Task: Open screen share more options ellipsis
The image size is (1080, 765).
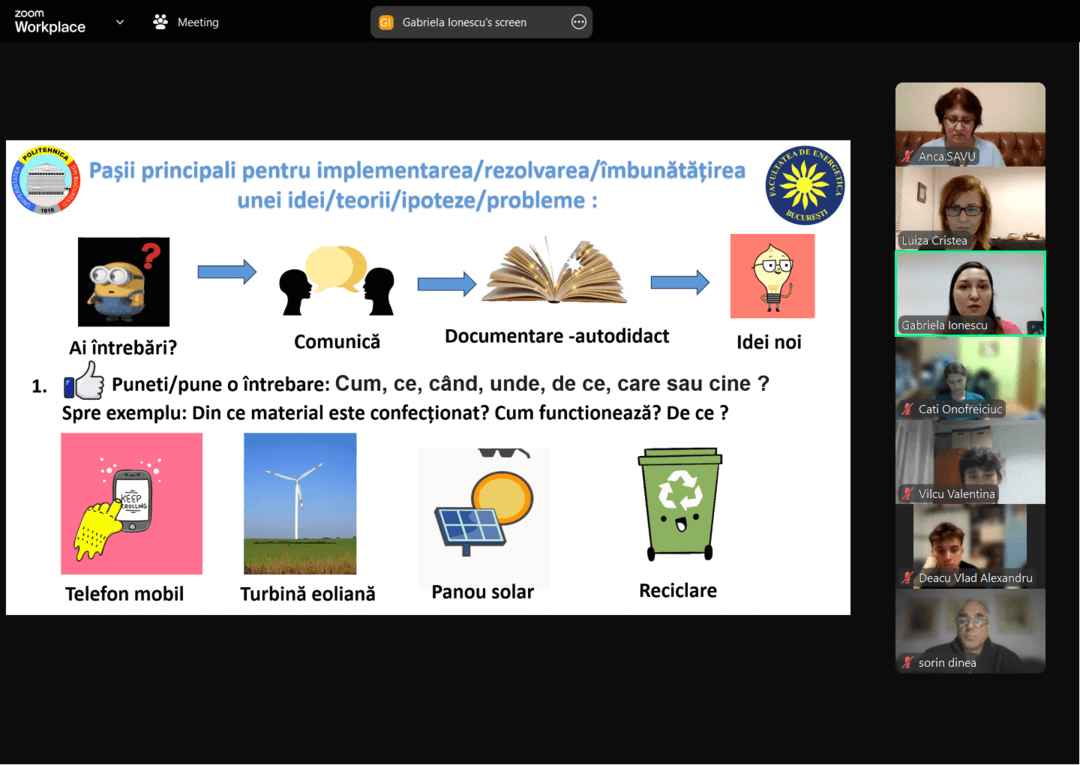Action: click(x=578, y=22)
